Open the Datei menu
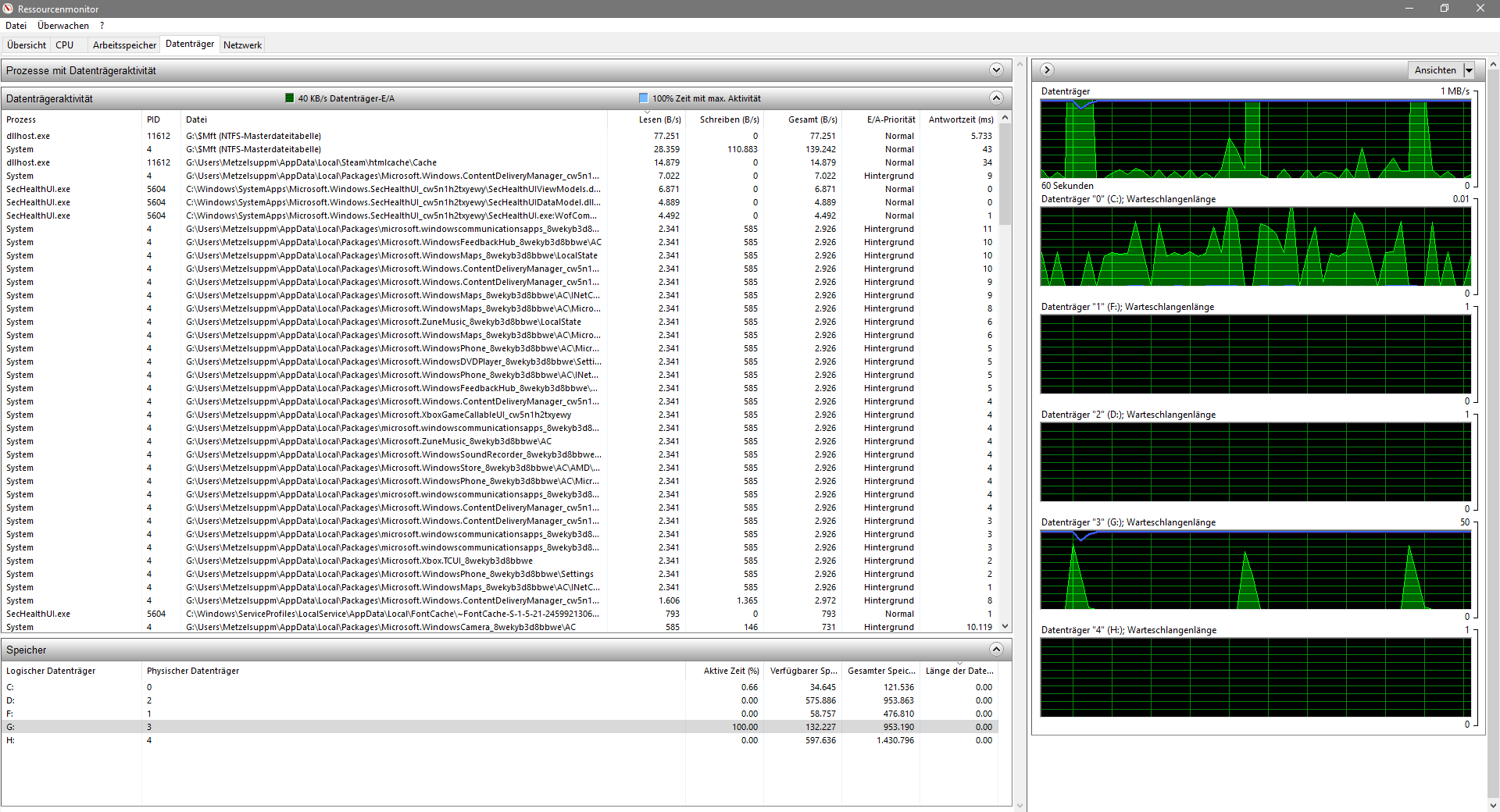1500x812 pixels. tap(16, 26)
